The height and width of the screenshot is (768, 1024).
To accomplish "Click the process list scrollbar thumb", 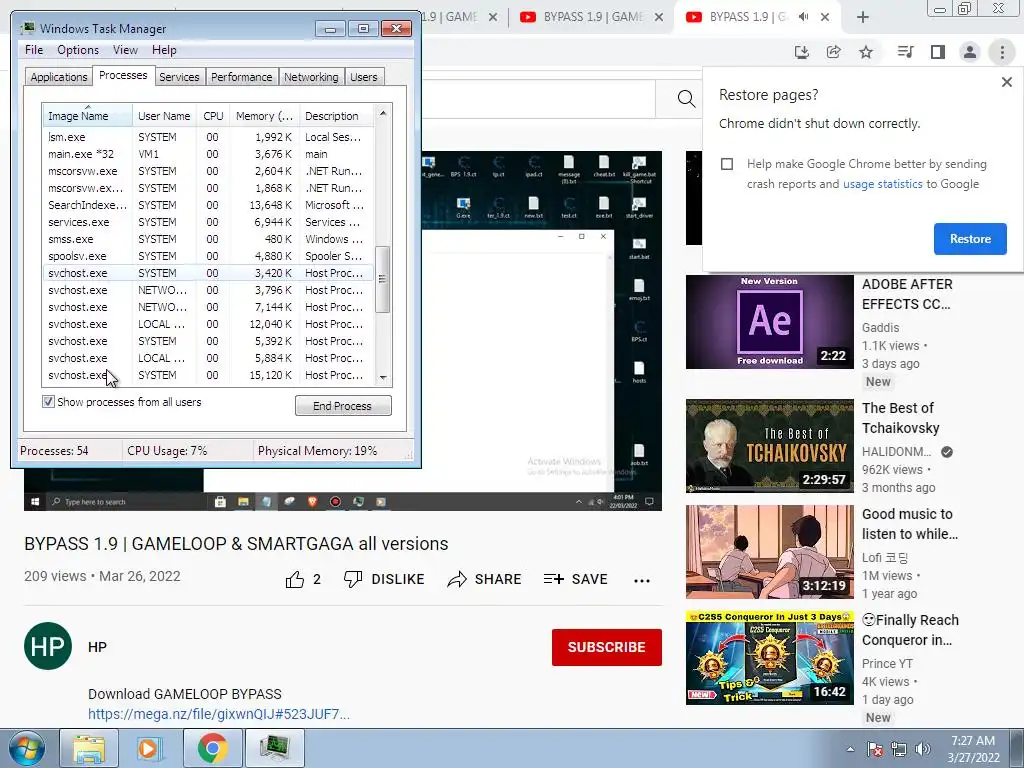I will tap(383, 280).
